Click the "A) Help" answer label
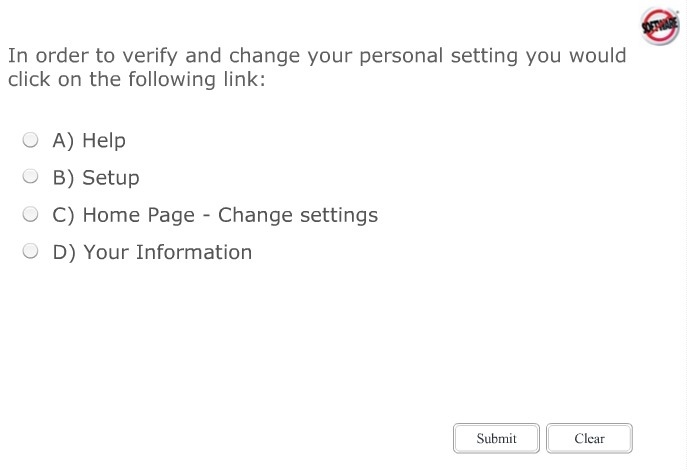 coord(89,141)
